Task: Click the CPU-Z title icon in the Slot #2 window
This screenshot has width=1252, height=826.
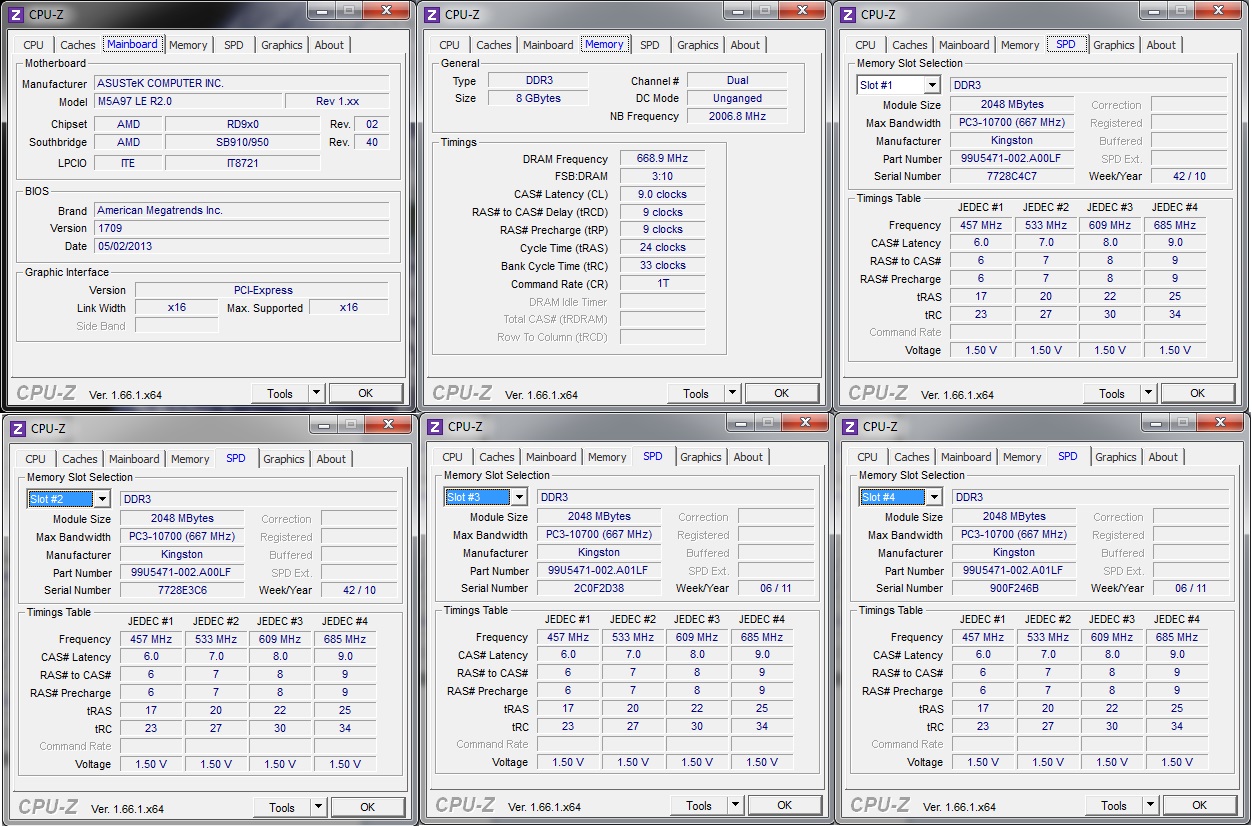Action: 18,428
